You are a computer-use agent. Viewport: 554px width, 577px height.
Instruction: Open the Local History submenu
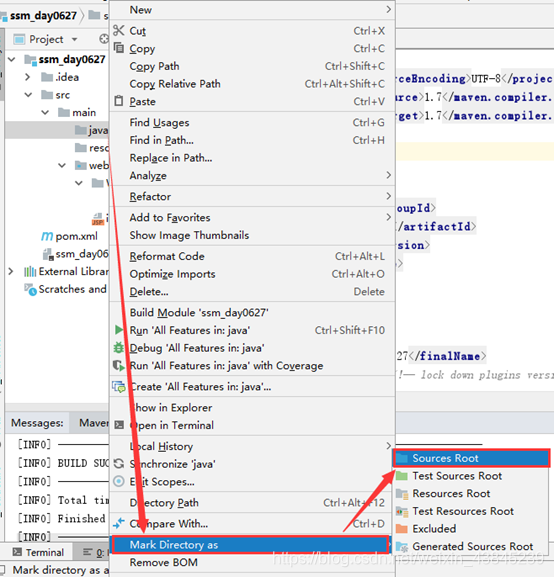(x=252, y=446)
